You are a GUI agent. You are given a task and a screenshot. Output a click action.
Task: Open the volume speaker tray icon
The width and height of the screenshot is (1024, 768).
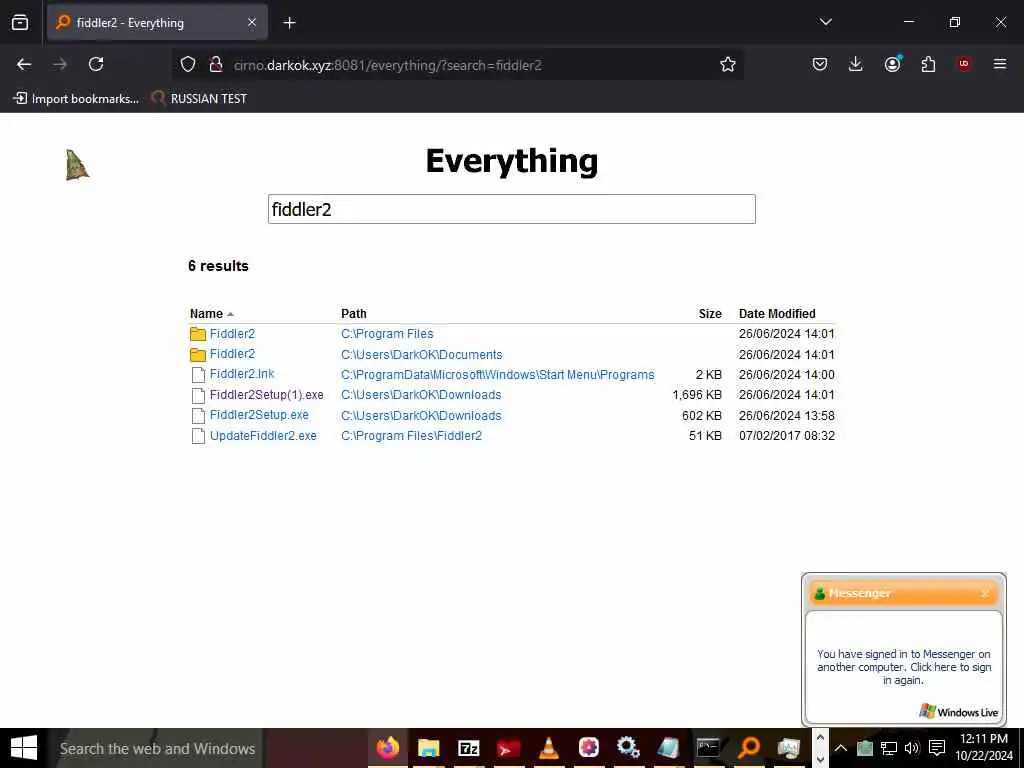912,748
